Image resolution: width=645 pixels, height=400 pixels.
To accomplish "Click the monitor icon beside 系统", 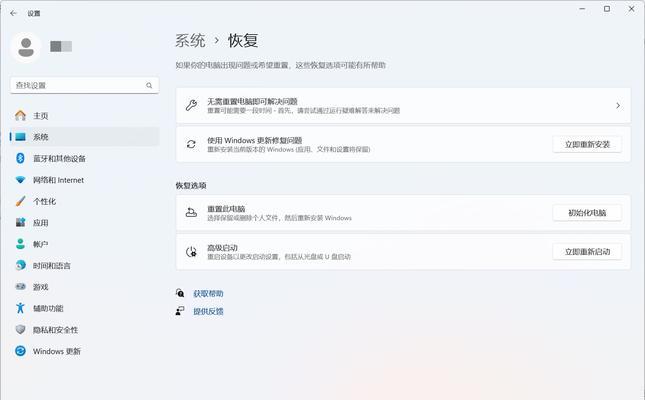I will (x=20, y=137).
